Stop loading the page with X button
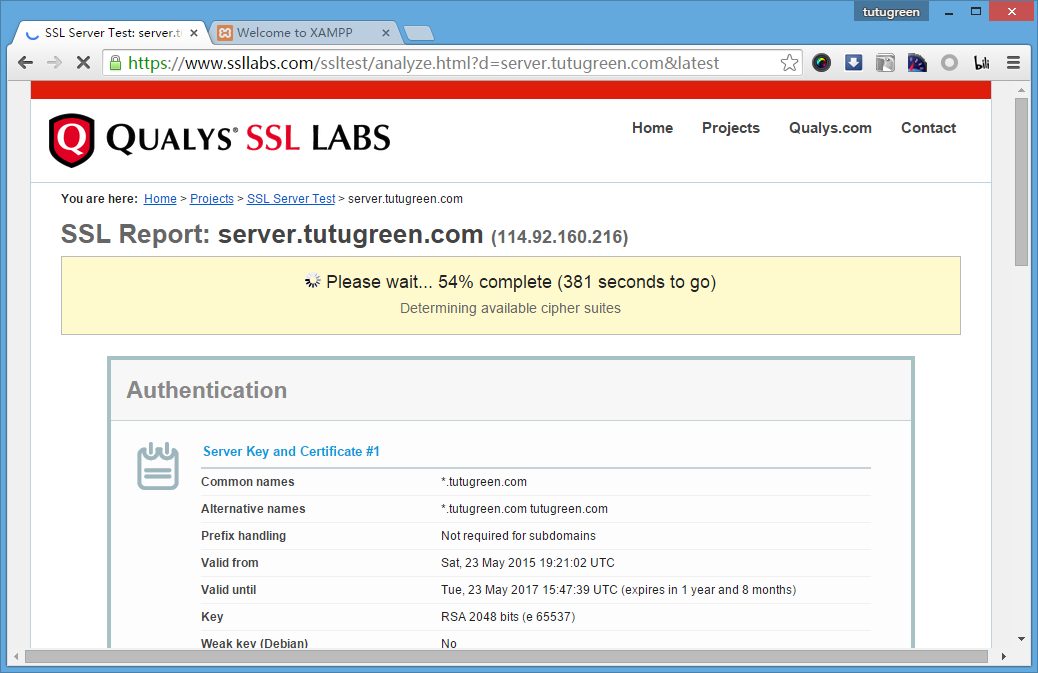1038x673 pixels. (83, 63)
